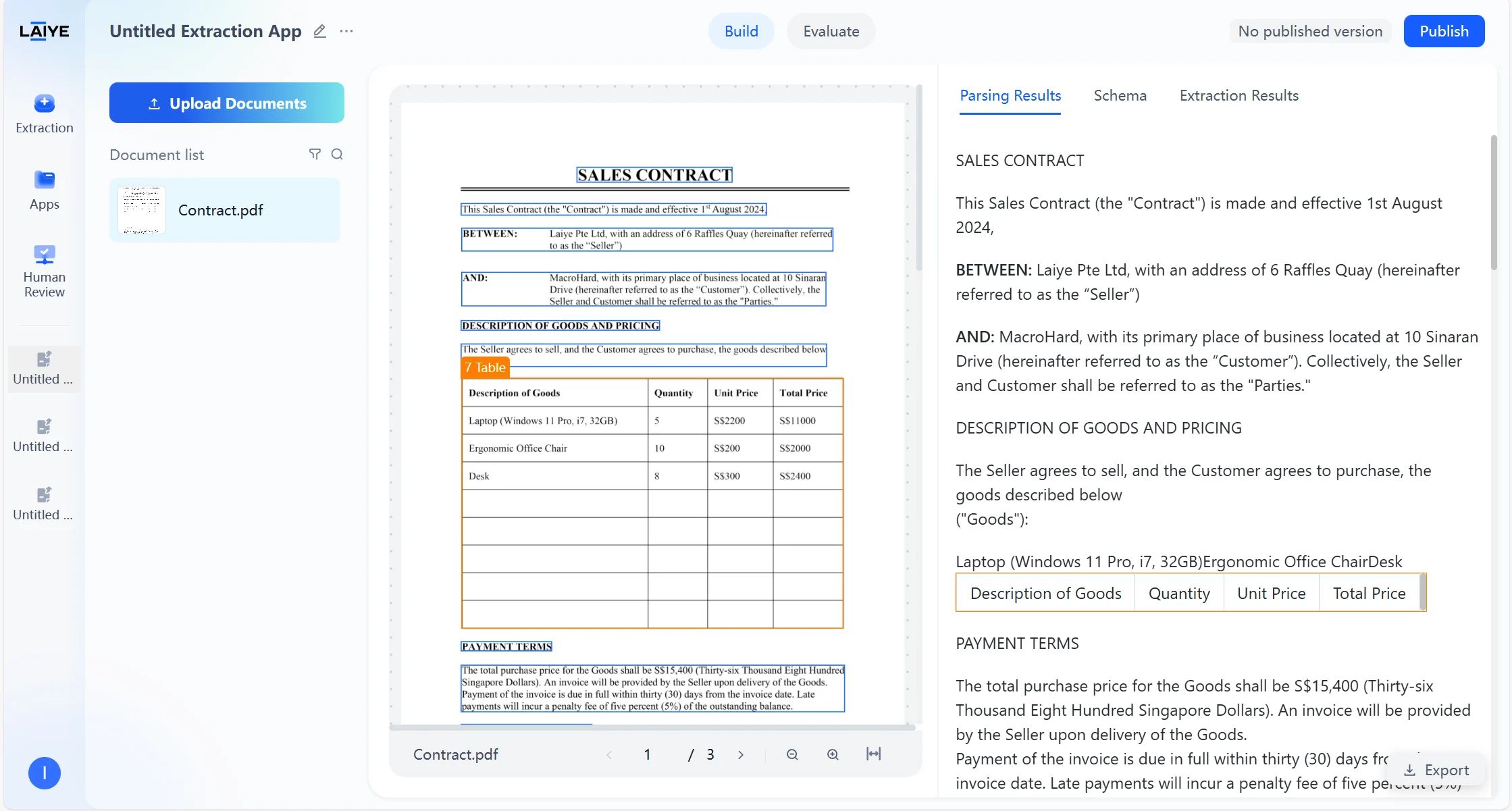Click the user avatar at sidebar bottom
Screen dimensions: 1512x811
pos(45,773)
